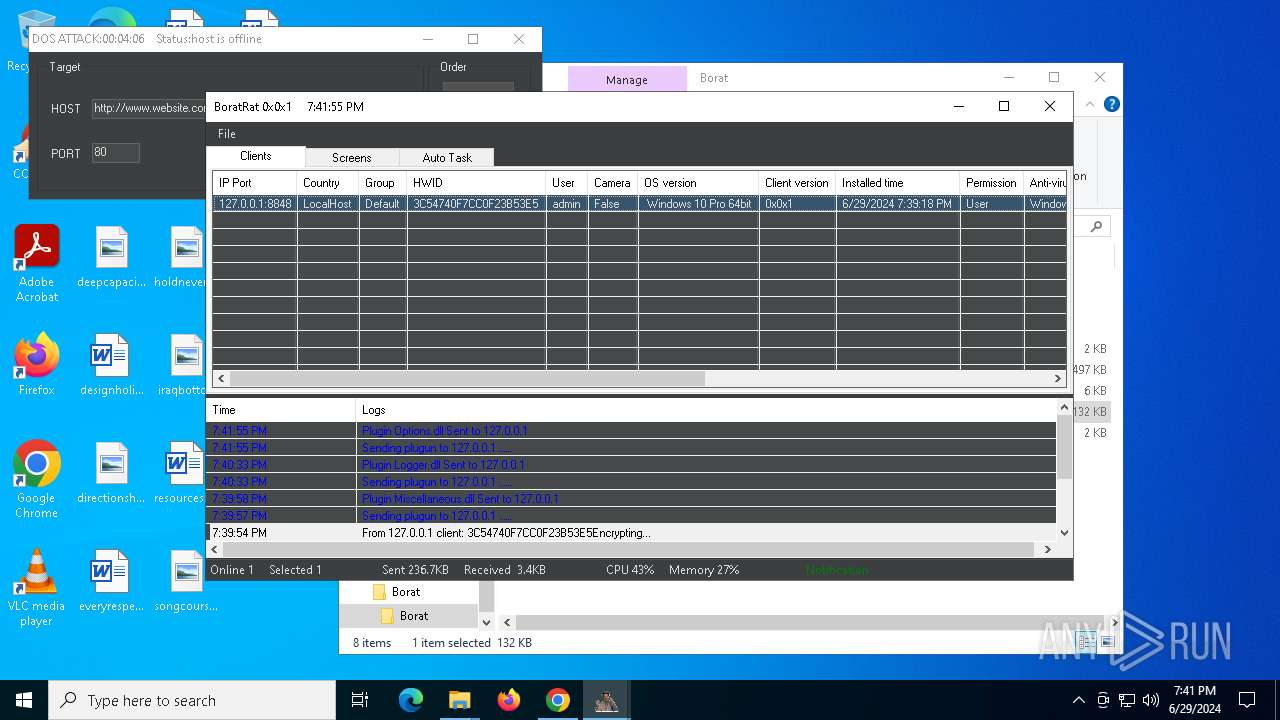Image resolution: width=1280 pixels, height=720 pixels.
Task: Click the PORT input field showing 80
Action: [115, 153]
